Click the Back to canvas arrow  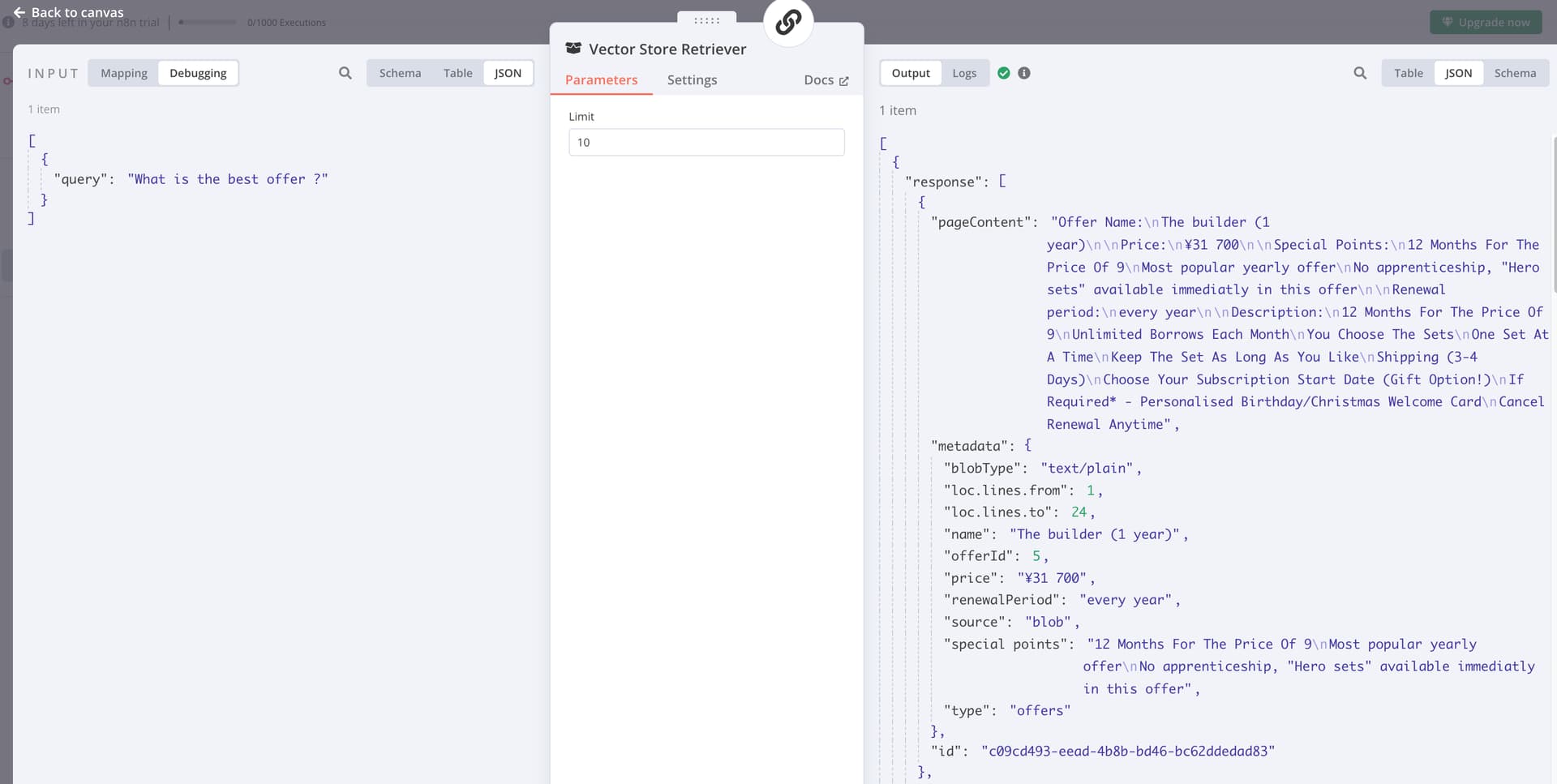coord(19,12)
